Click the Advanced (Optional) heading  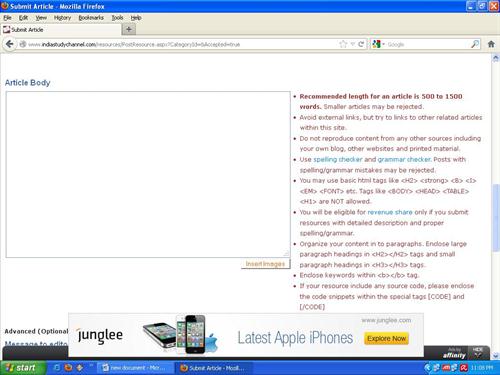[36, 331]
